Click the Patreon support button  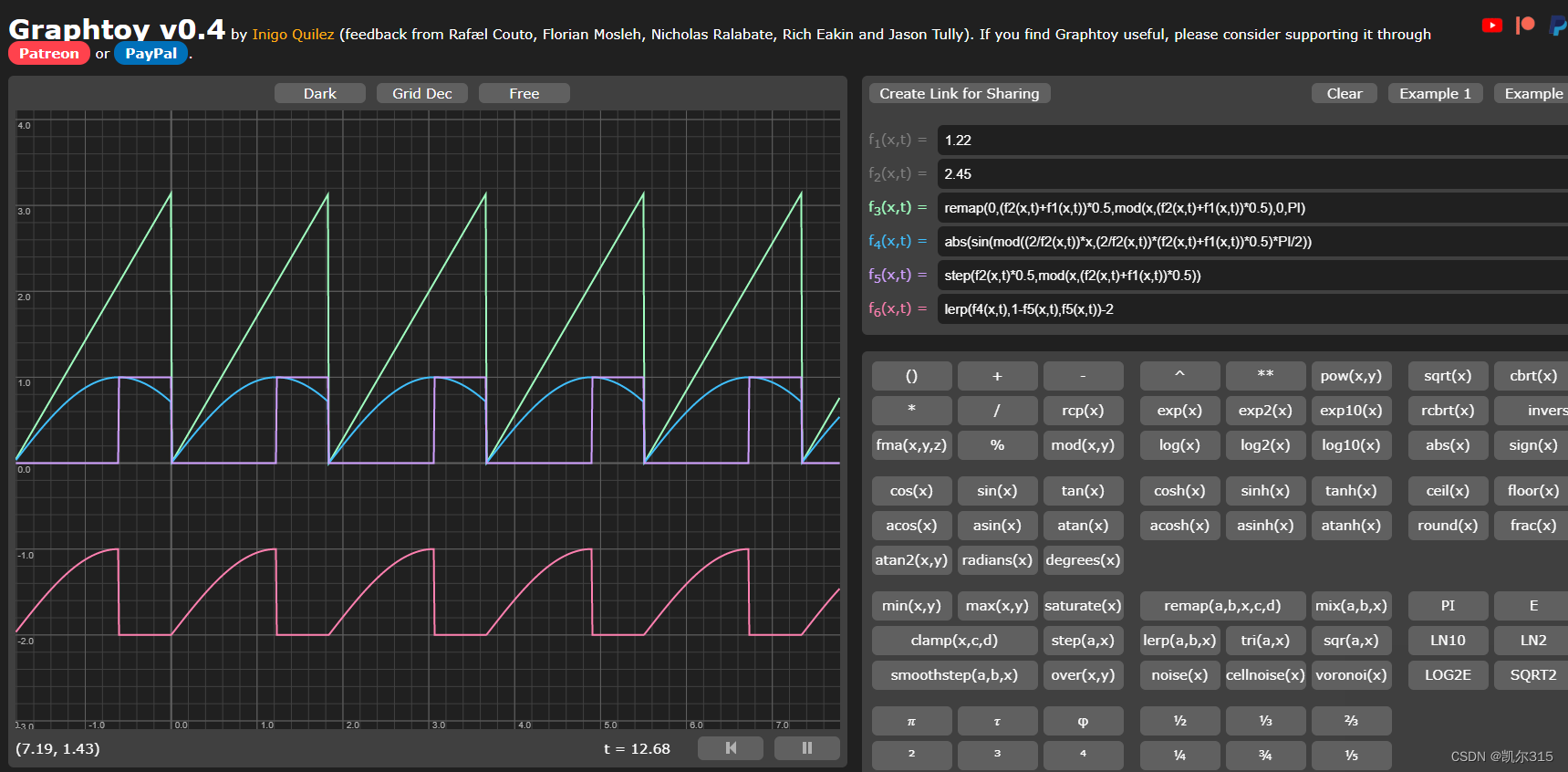[49, 54]
